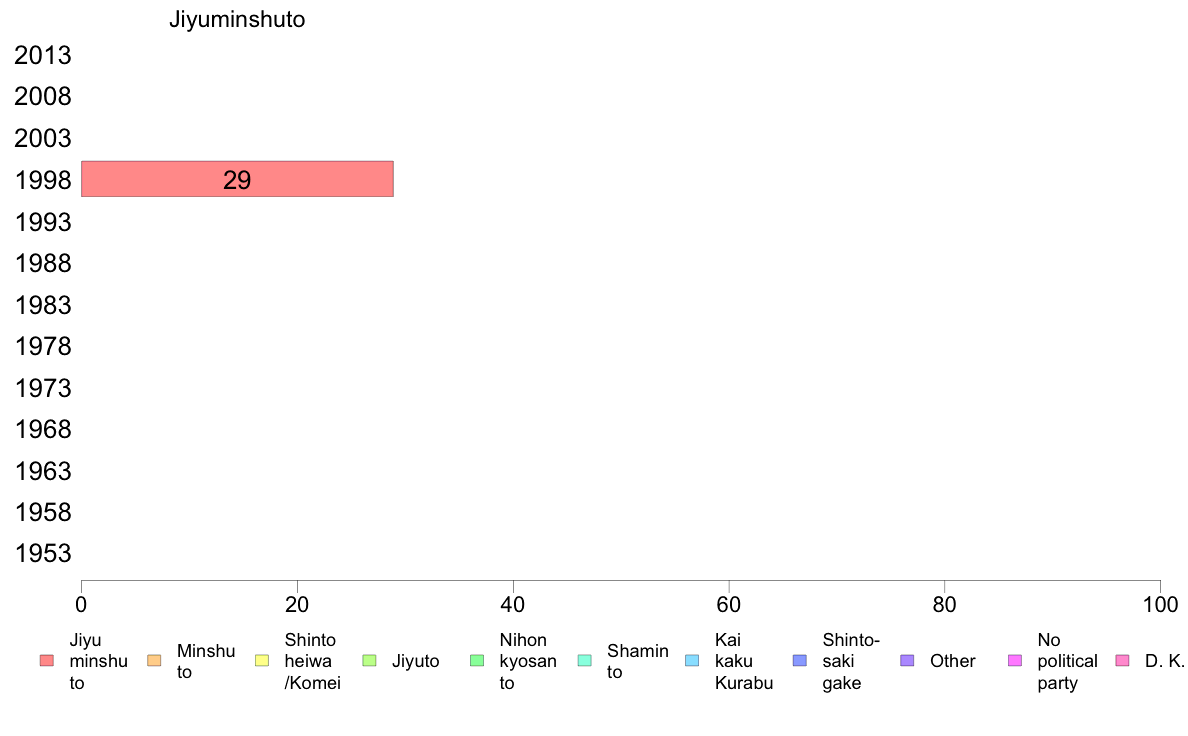The height and width of the screenshot is (736, 1188).
Task: Select the Nihon kyosanto legend swatch
Action: click(477, 661)
